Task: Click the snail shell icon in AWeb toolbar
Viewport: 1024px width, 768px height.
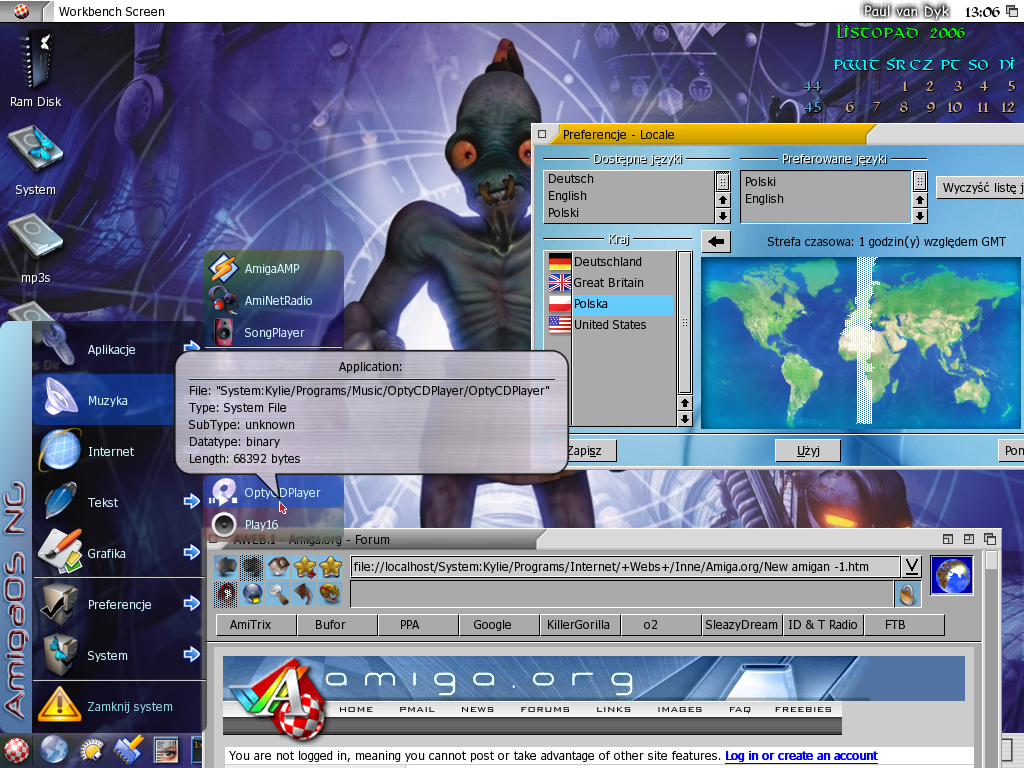Action: (x=330, y=594)
